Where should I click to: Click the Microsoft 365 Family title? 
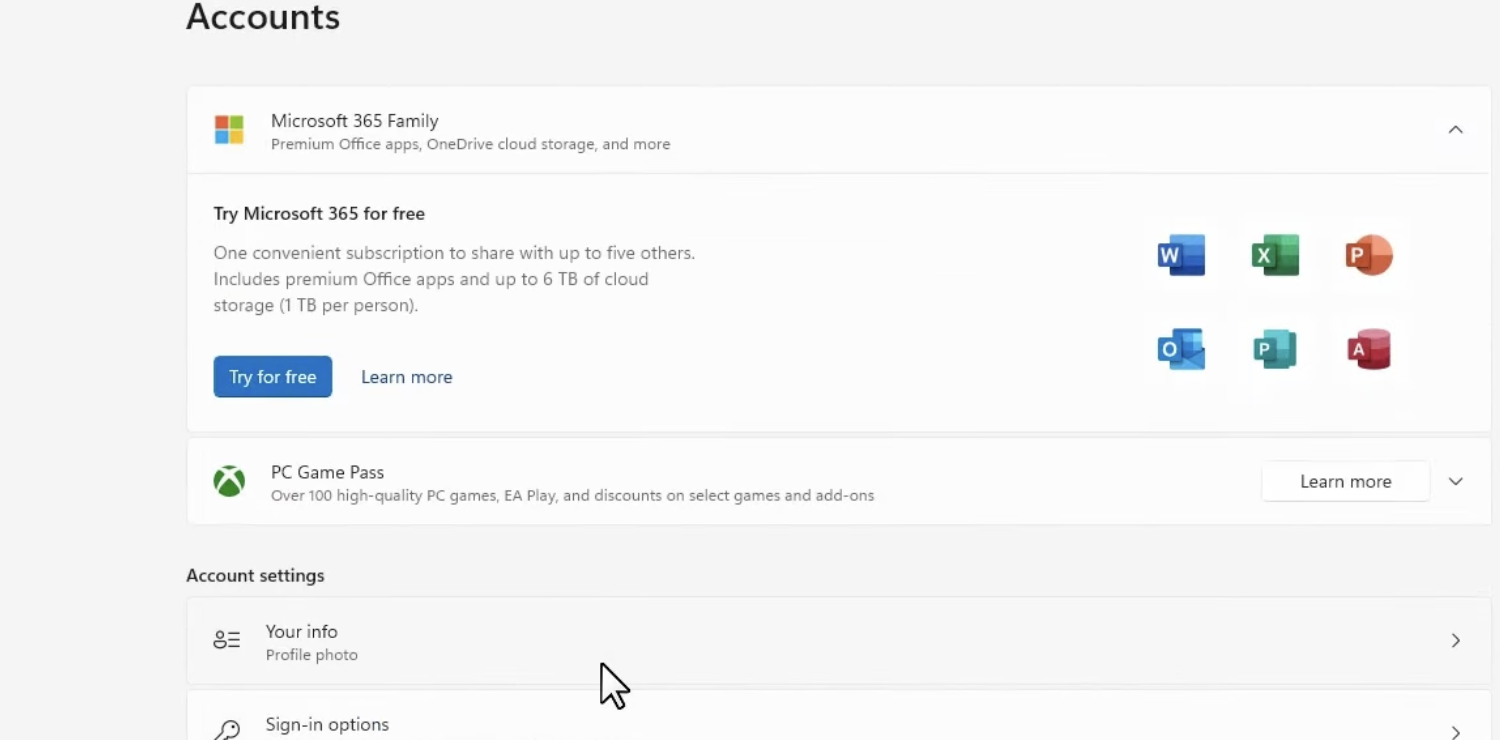[x=355, y=121]
